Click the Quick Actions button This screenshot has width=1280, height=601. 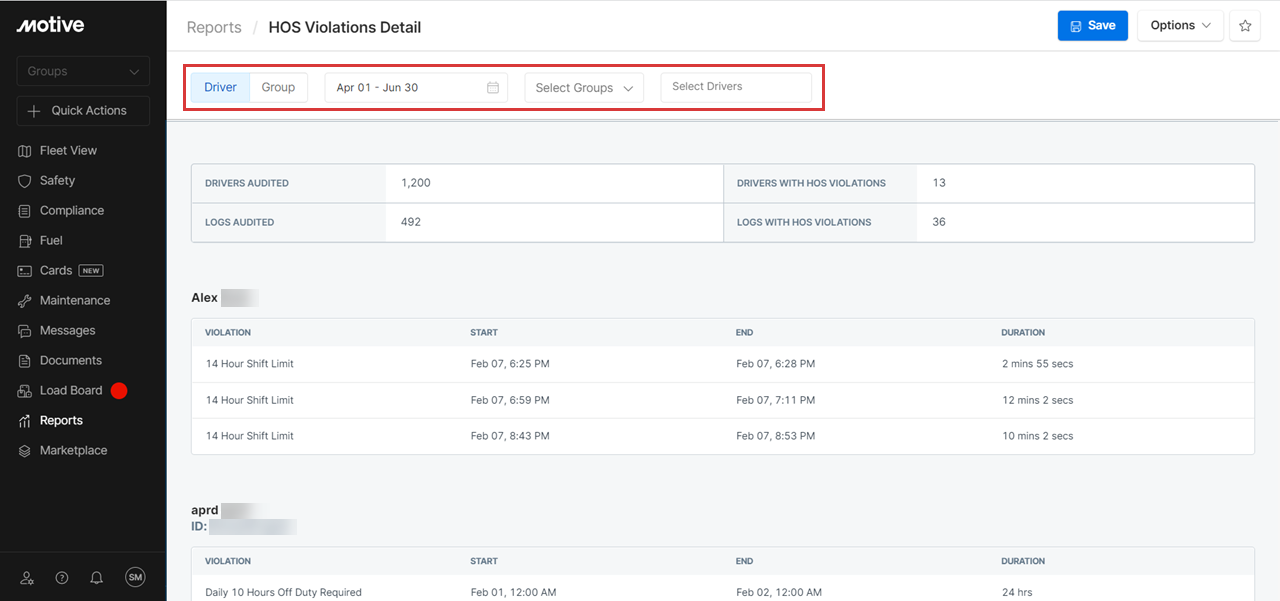(83, 111)
